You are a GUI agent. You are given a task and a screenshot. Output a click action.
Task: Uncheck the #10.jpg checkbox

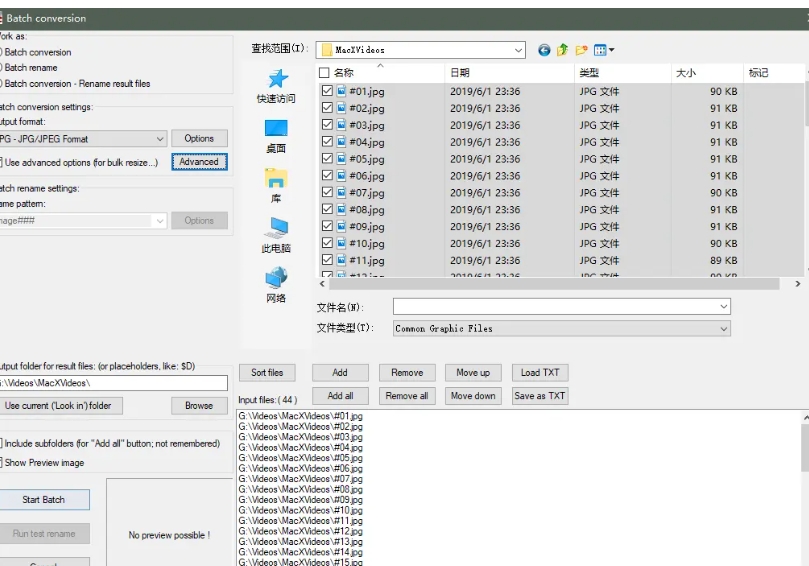click(x=327, y=243)
